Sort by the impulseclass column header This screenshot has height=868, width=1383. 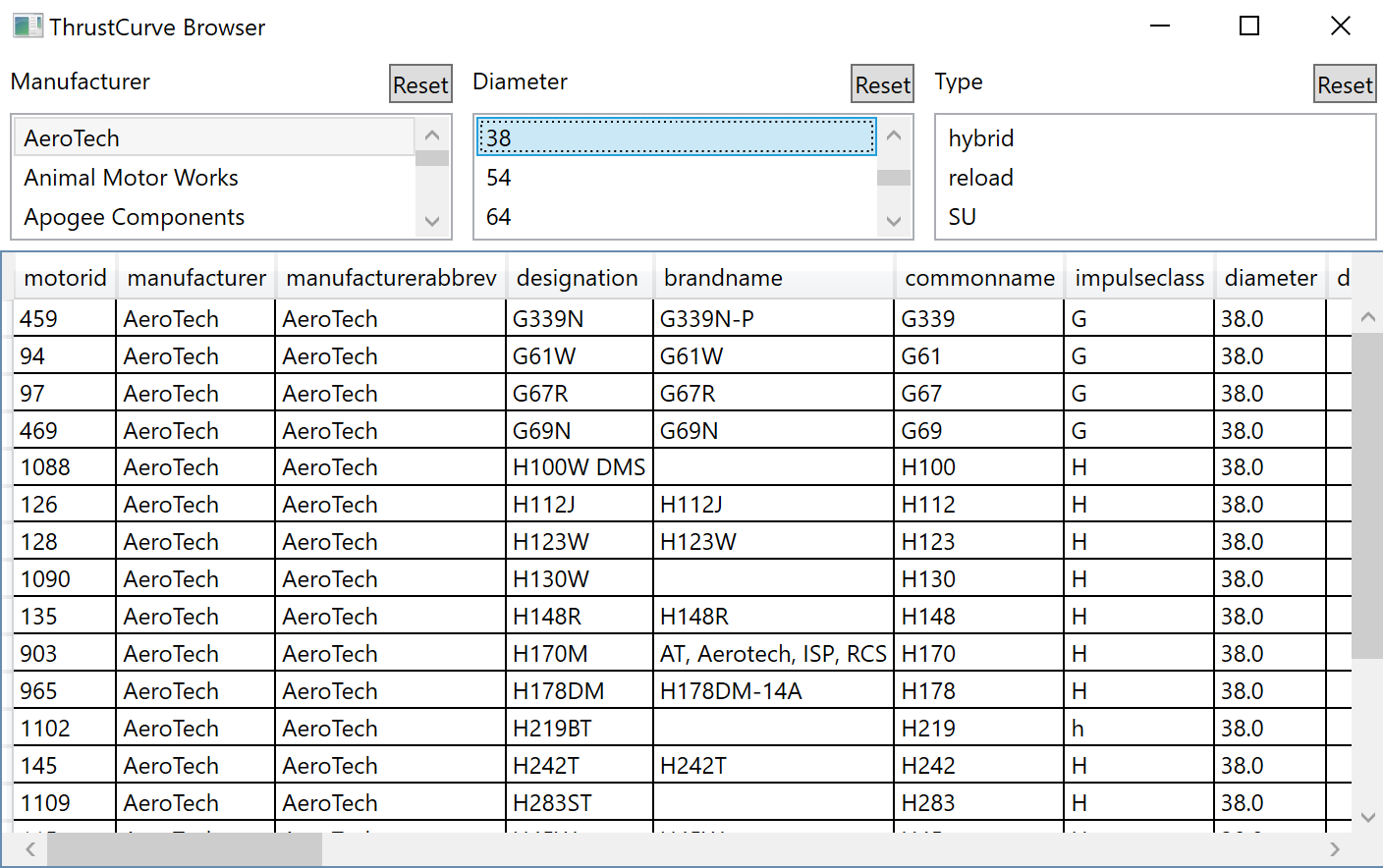tap(1139, 278)
